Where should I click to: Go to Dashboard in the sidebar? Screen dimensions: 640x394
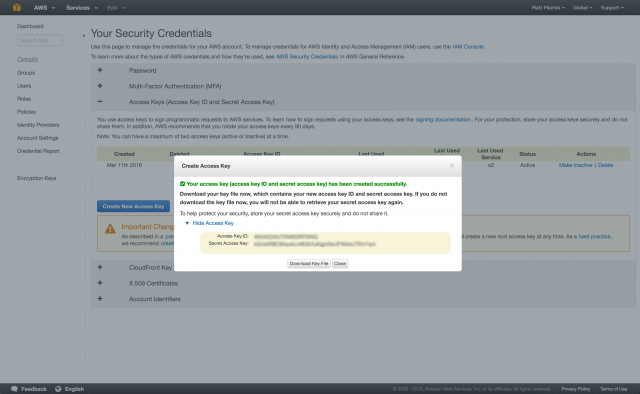[x=30, y=26]
